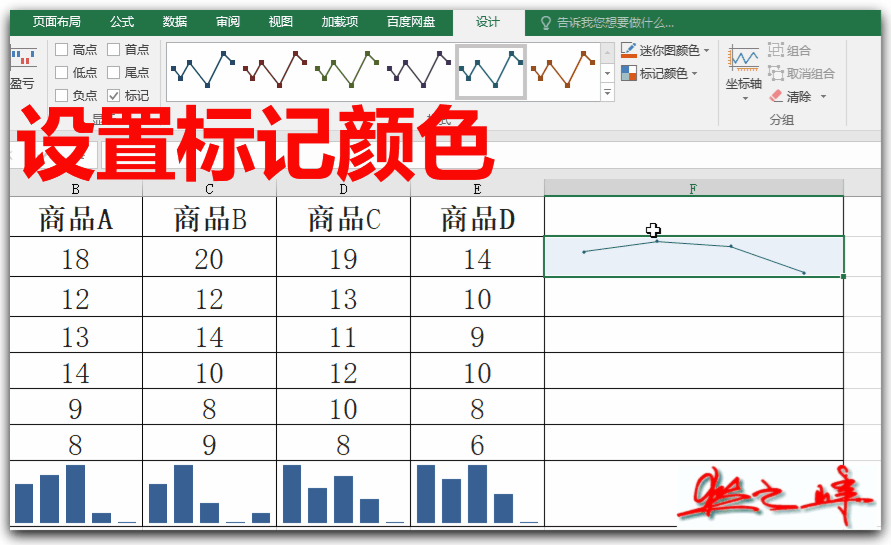Select column B header
891x545 pixels.
coord(76,189)
